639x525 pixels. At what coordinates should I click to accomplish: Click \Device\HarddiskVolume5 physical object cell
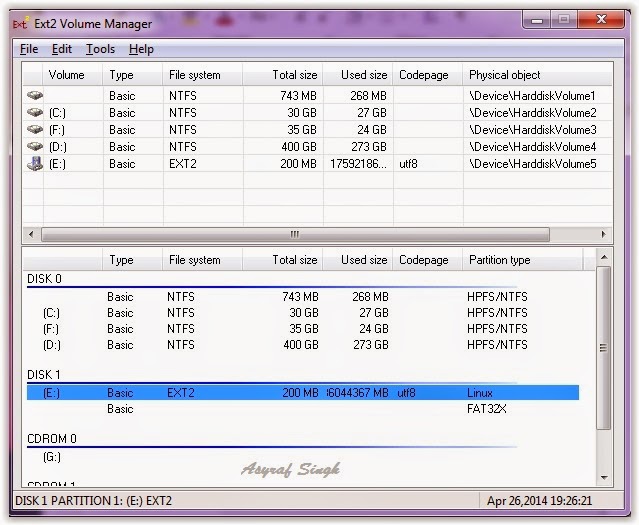[533, 164]
